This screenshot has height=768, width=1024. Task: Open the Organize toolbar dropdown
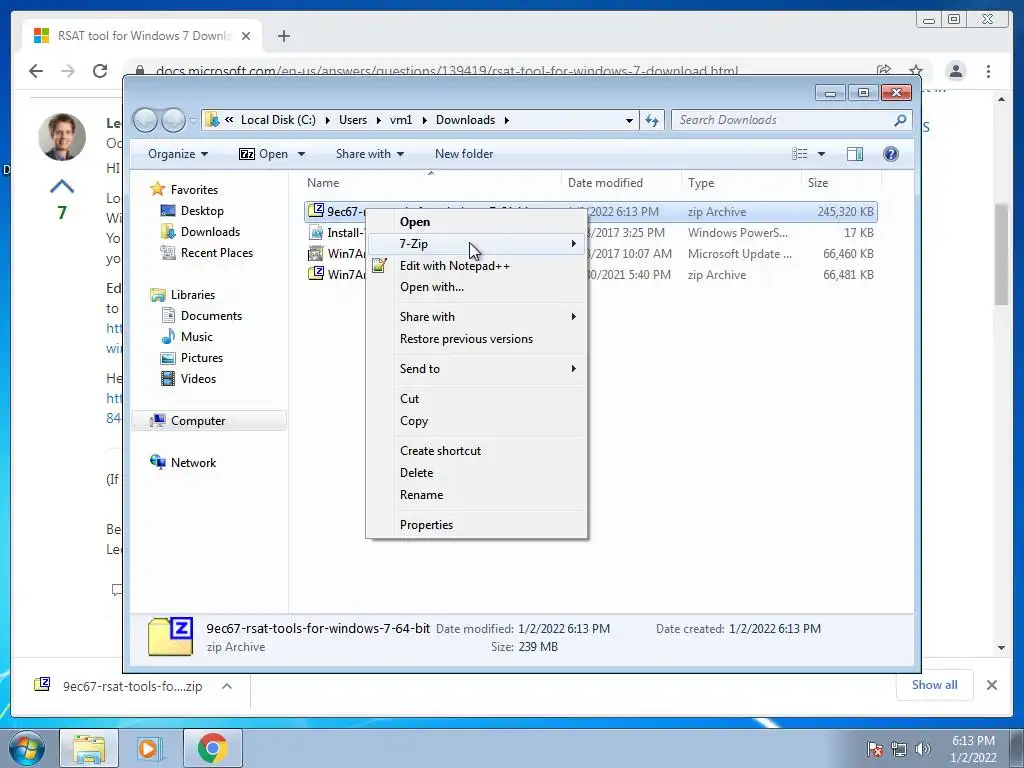178,154
